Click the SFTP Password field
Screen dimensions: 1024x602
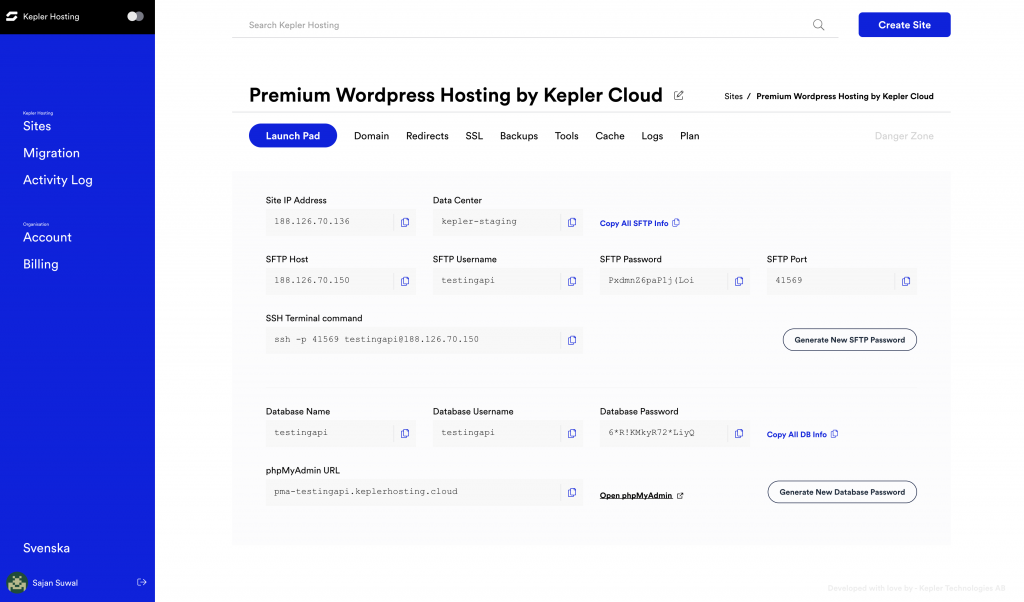[664, 281]
